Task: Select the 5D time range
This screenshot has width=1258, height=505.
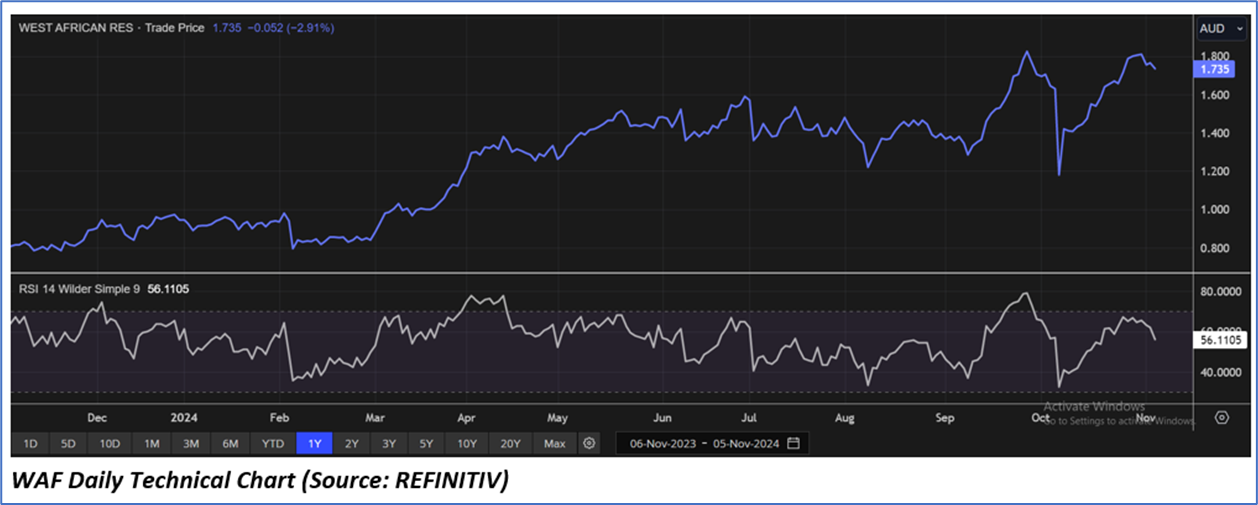Action: (x=68, y=443)
